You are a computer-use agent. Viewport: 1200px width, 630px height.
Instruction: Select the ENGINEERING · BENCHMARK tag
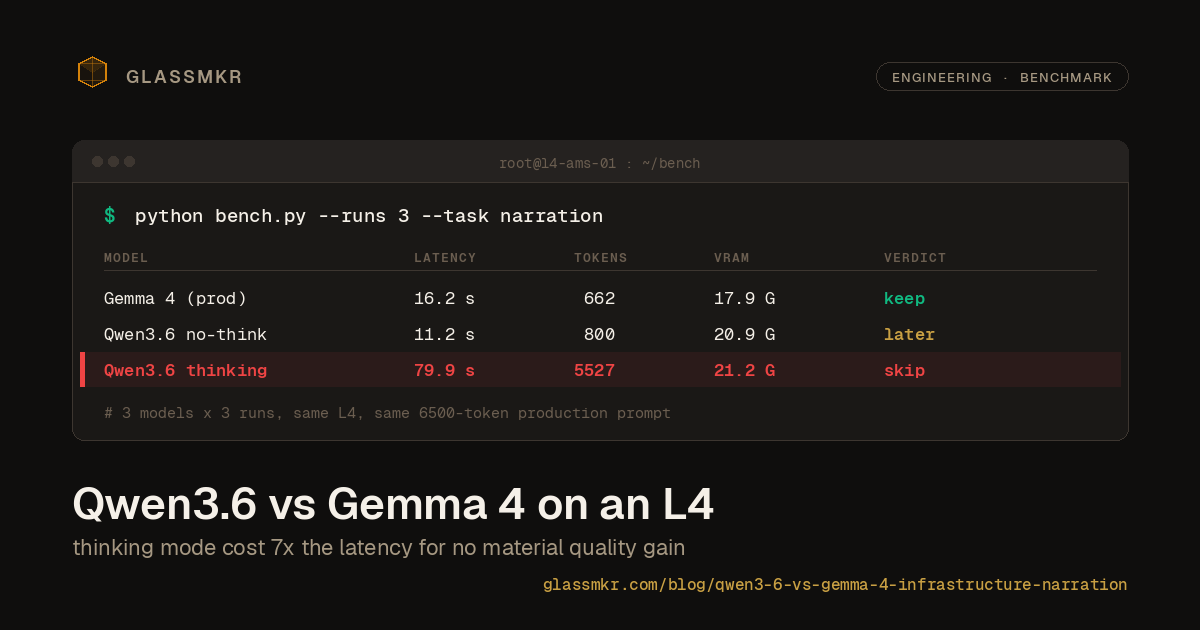(1002, 76)
